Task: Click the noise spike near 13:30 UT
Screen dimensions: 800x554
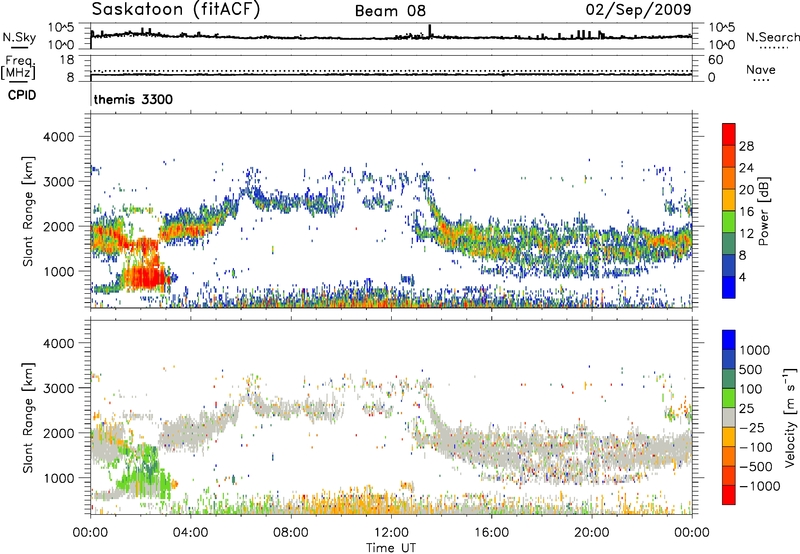Action: coord(430,31)
